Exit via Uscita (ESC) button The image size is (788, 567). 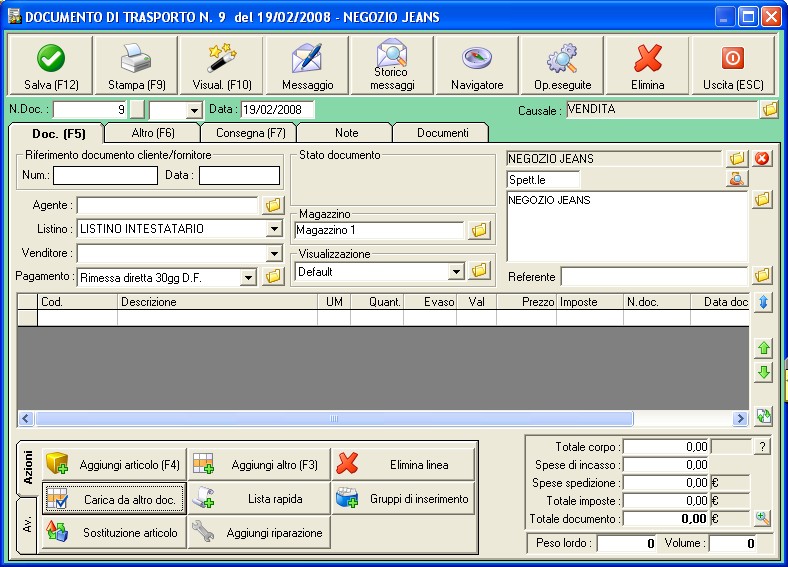tap(733, 65)
